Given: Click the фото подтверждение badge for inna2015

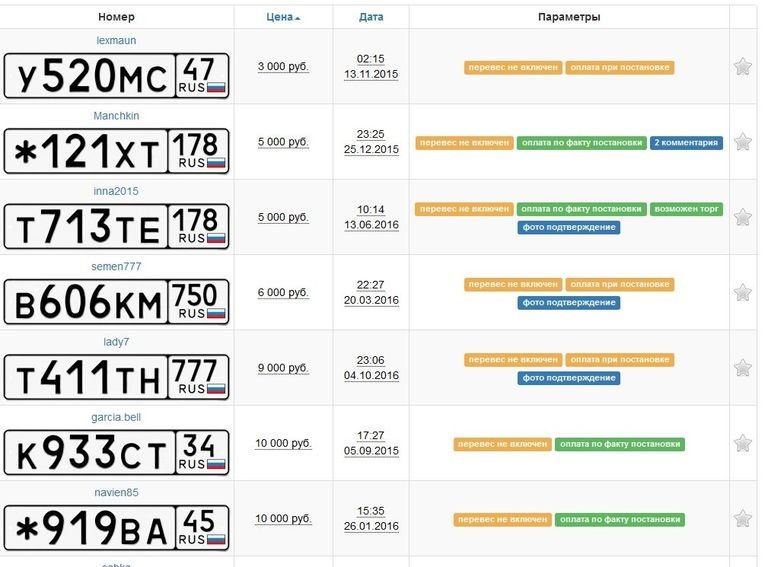Looking at the screenshot, I should [x=569, y=227].
